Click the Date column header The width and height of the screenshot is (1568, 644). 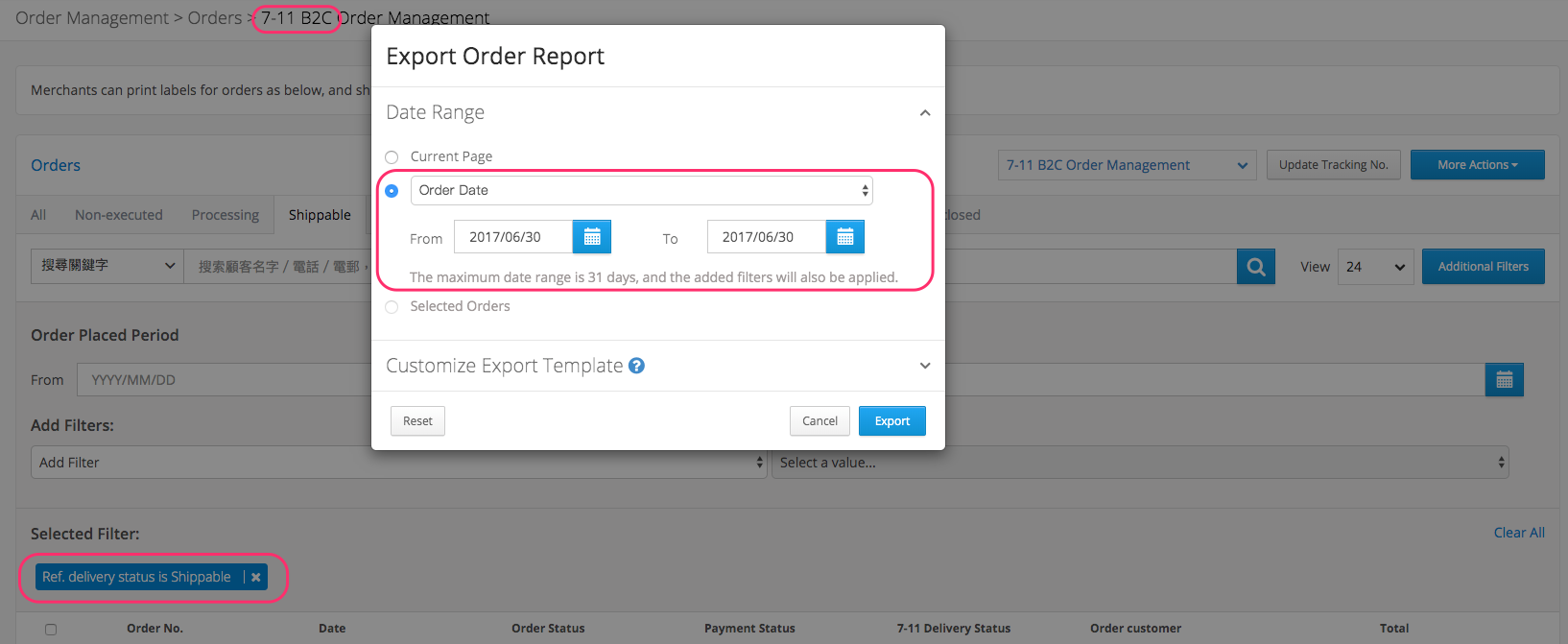tap(332, 629)
